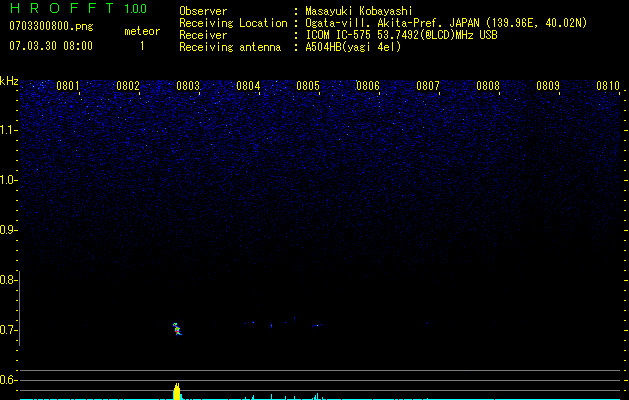The image size is (629, 400).
Task: Click the meteor count label
Action: (142, 31)
